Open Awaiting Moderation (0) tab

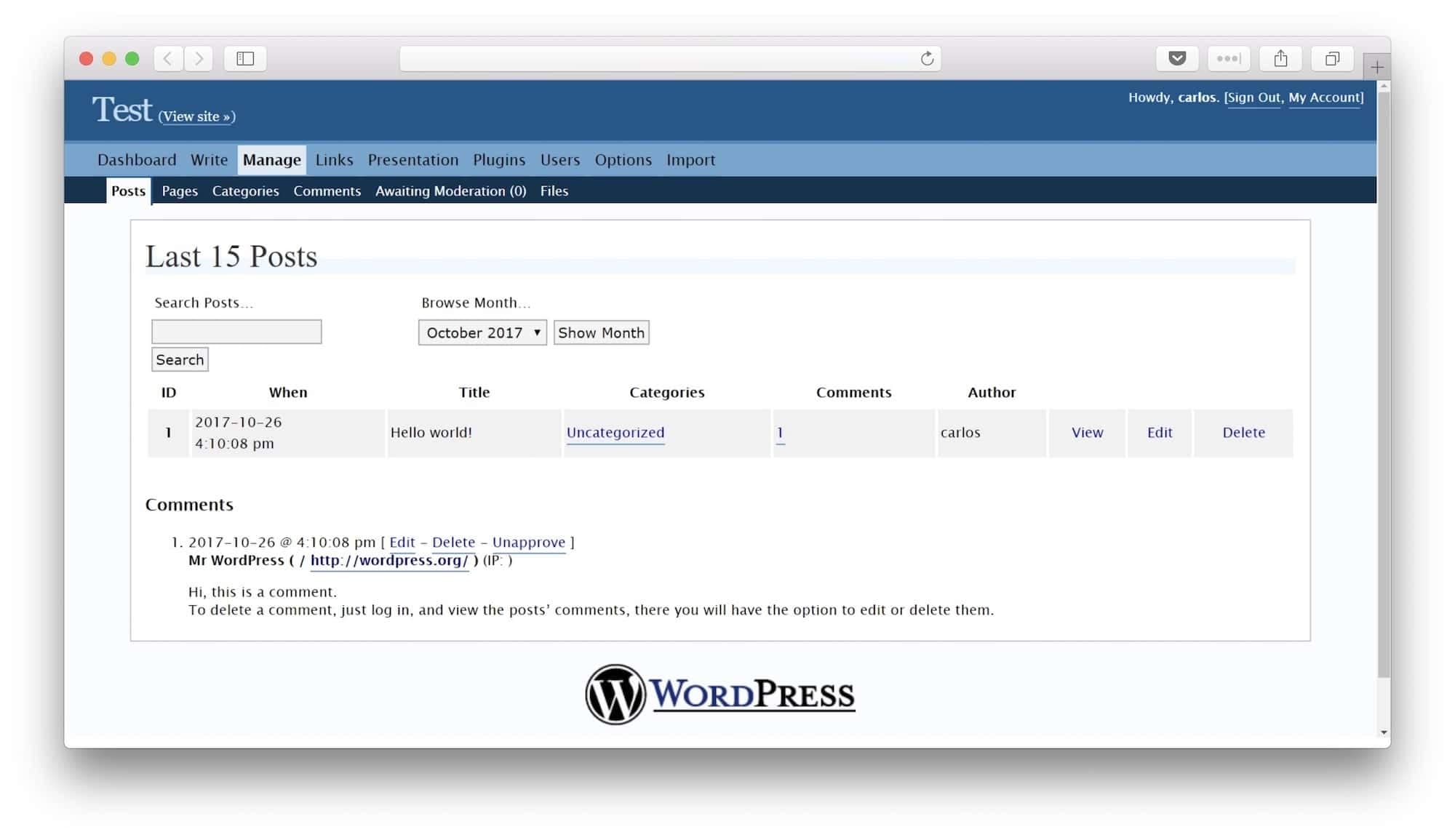click(450, 191)
